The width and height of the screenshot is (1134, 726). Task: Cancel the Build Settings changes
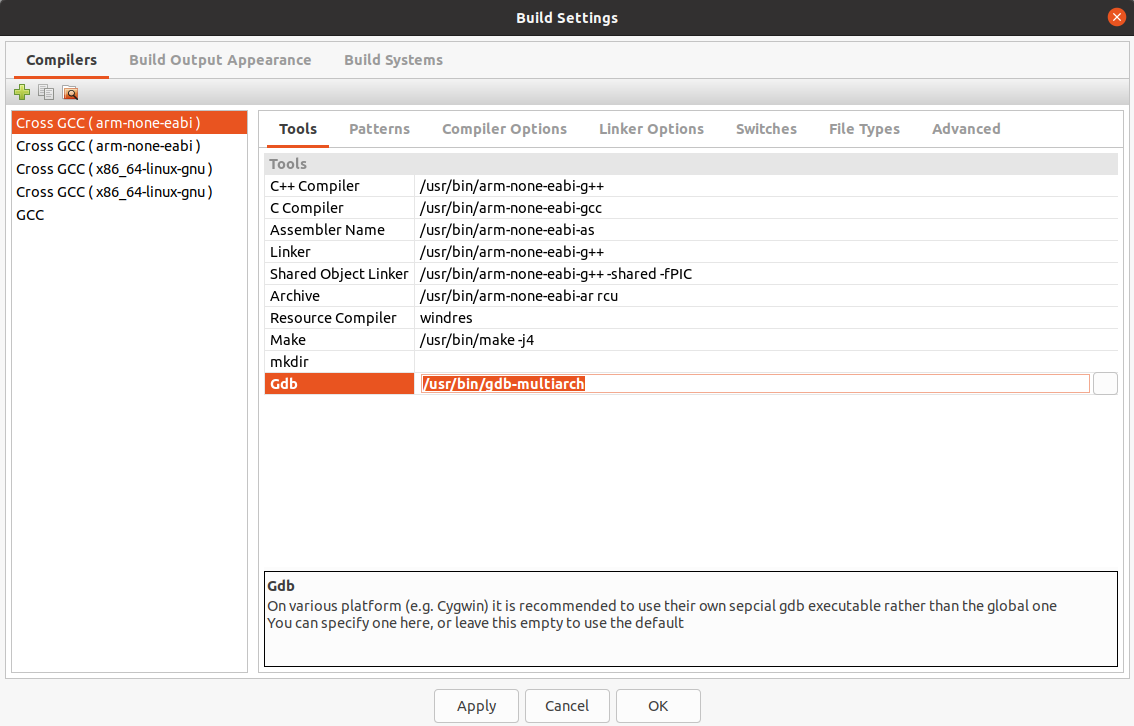567,706
